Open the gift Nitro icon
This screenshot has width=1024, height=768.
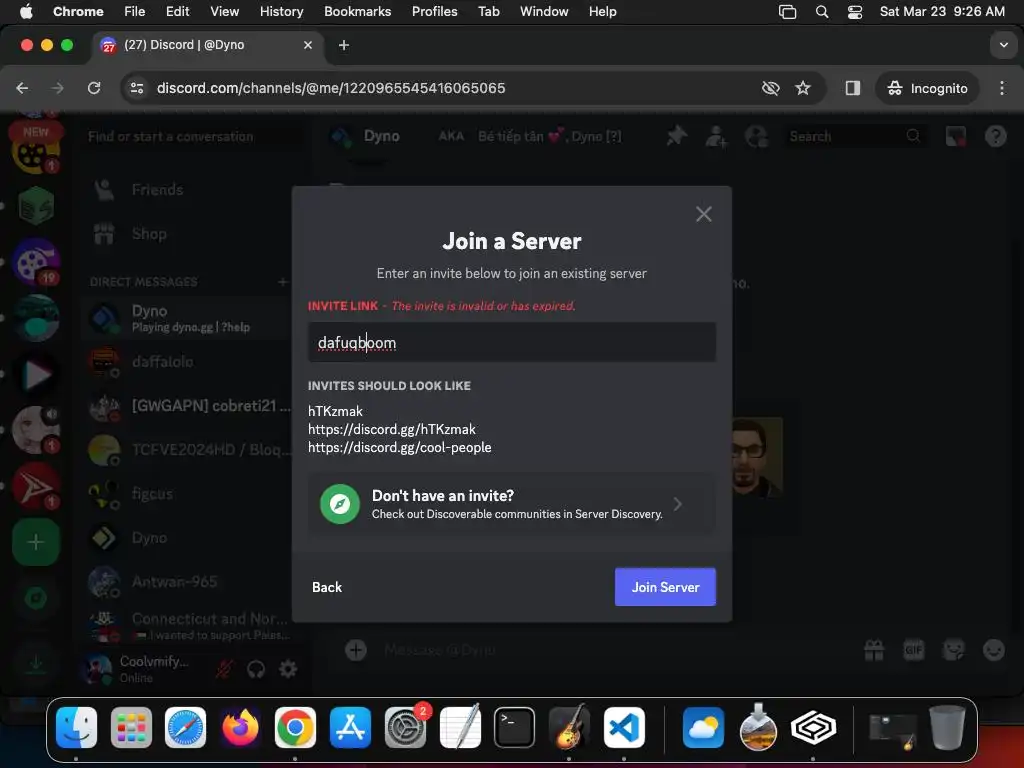click(874, 650)
